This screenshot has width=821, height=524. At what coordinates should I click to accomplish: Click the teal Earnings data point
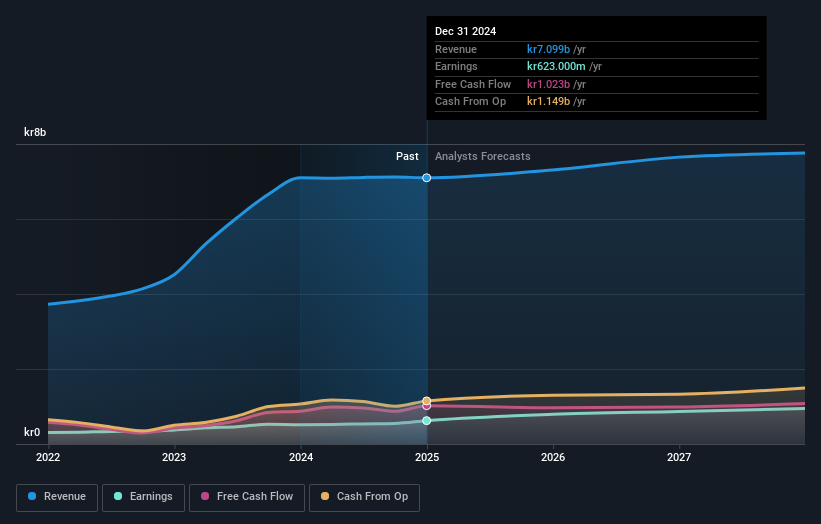[427, 420]
